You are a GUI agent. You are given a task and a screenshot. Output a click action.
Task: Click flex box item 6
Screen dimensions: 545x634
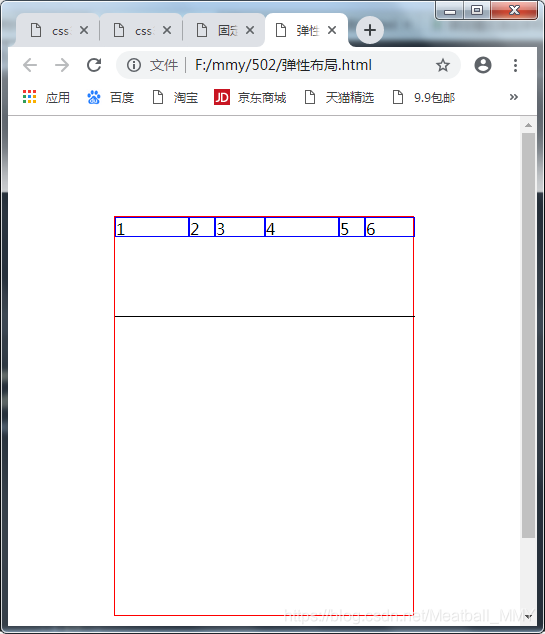tap(389, 227)
